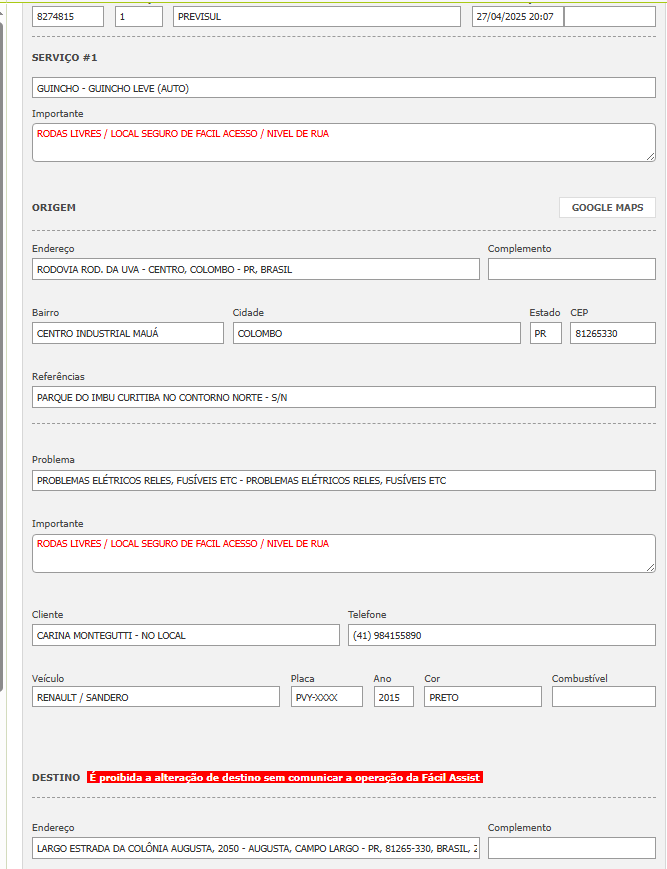
Task: Click the Telefone field (41) 984155890
Action: click(x=501, y=635)
